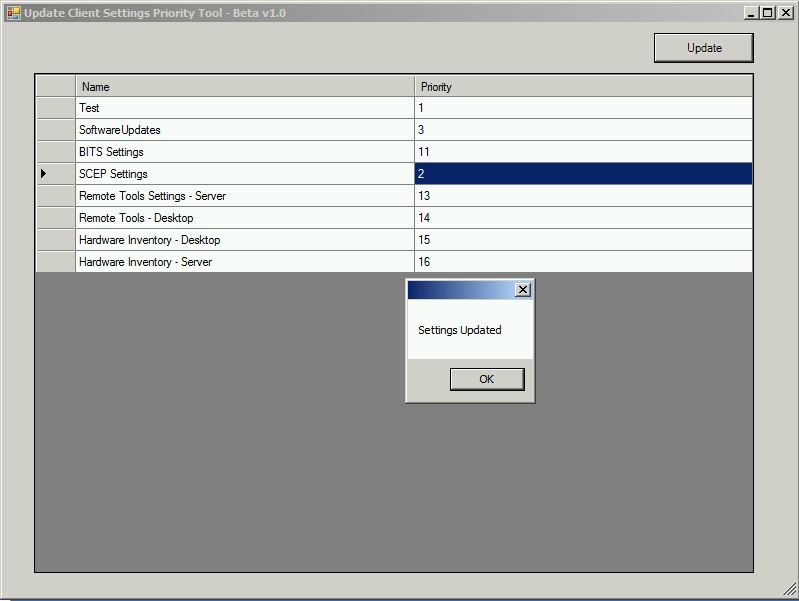Select Hardware Inventory - Desktop name cell
The height and width of the screenshot is (601, 799).
pyautogui.click(x=244, y=240)
